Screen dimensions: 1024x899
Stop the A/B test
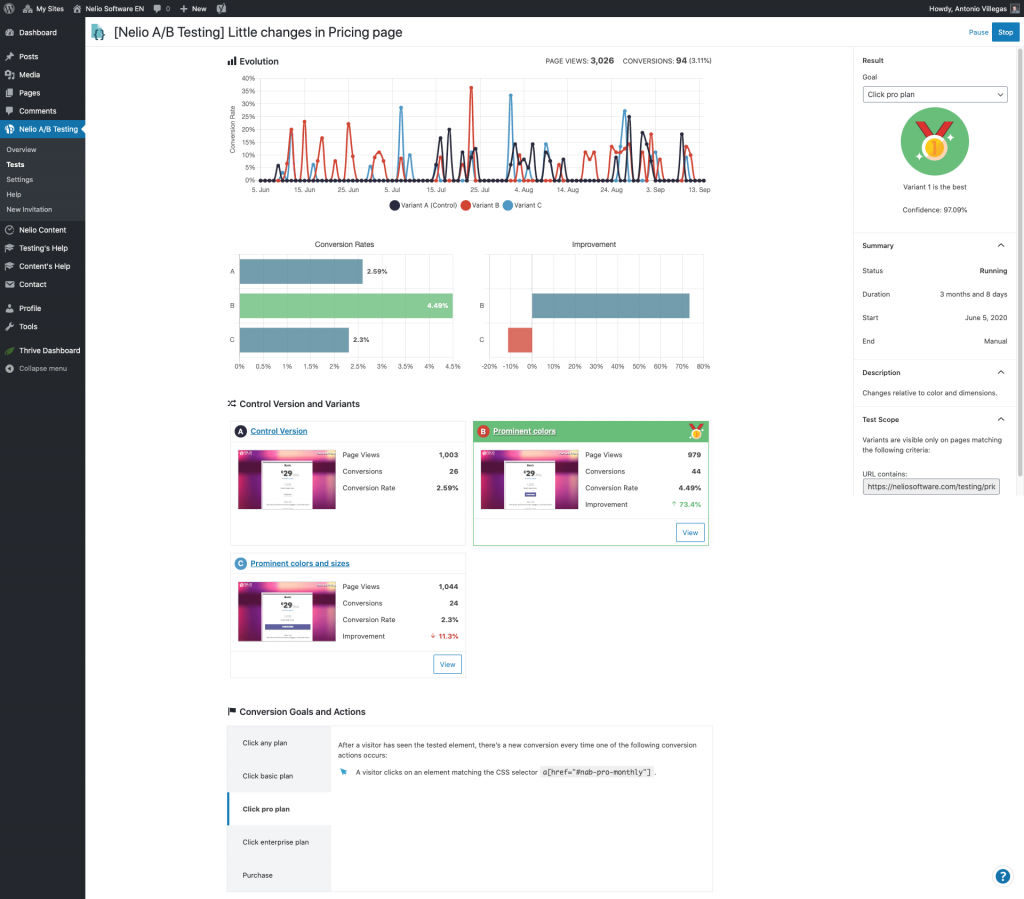(1006, 32)
